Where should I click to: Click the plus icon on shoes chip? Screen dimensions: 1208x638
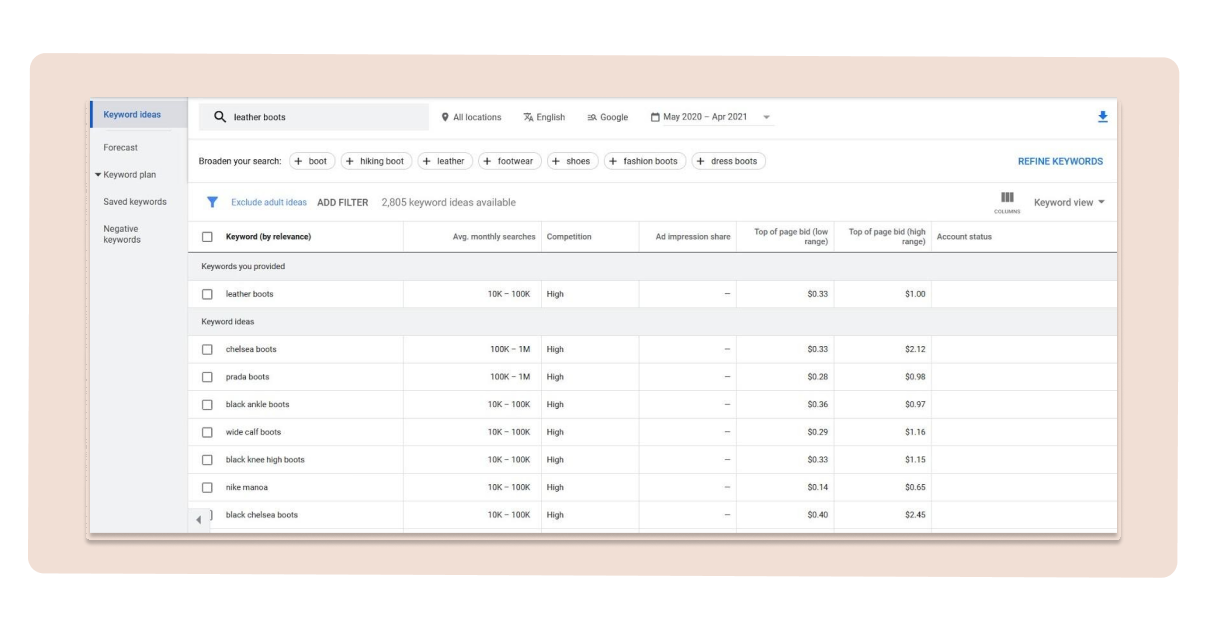click(556, 161)
